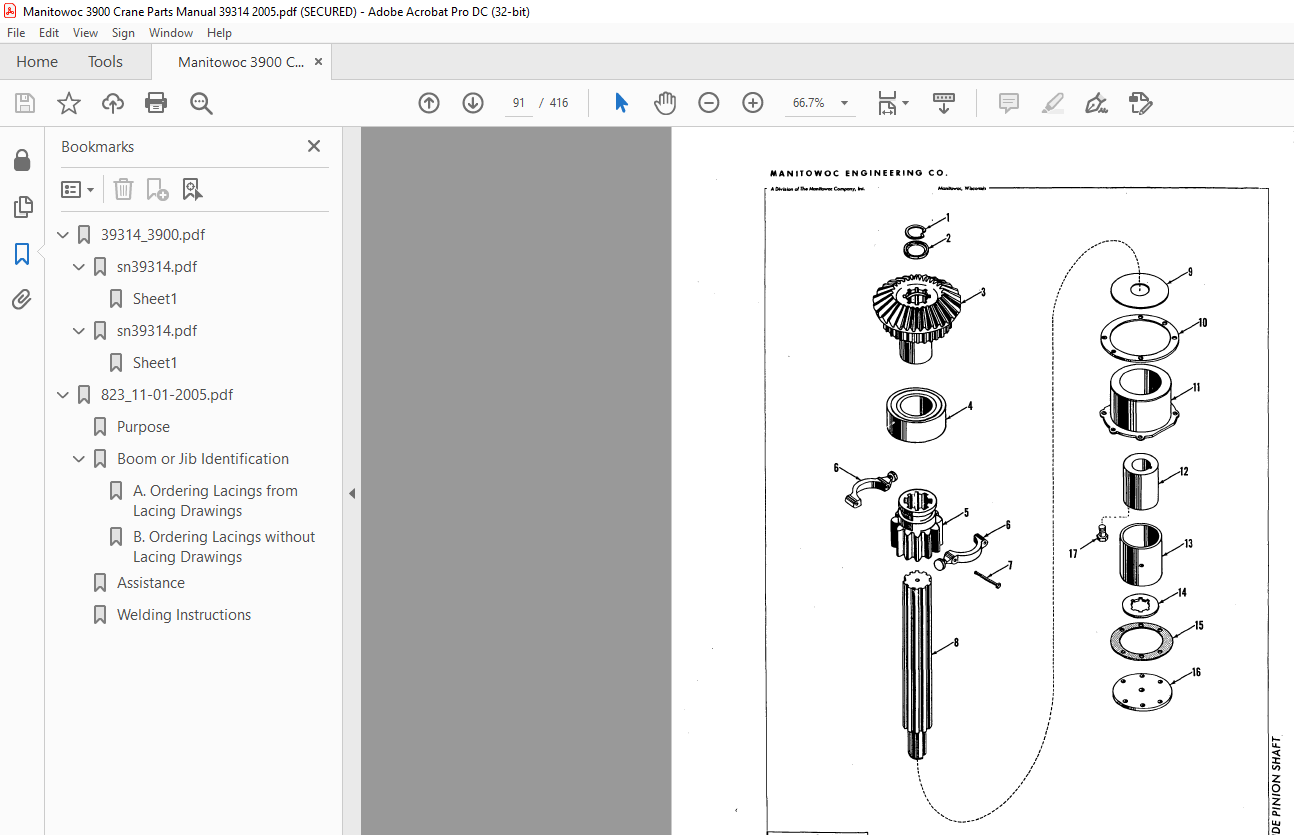Go to previous page with up arrow
Viewport: 1294px width, 835px height.
coord(429,103)
